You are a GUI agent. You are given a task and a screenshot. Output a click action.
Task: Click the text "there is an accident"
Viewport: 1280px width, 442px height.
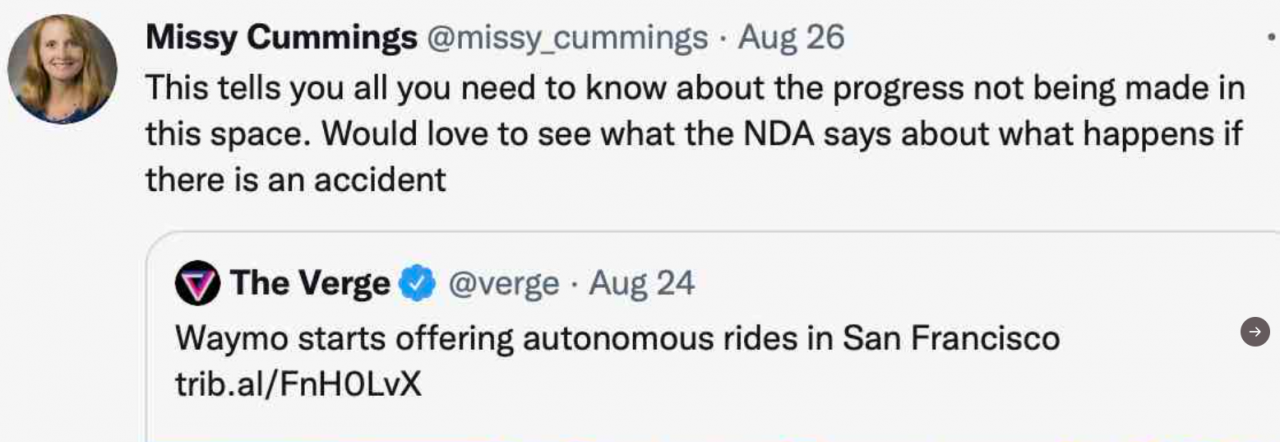tap(295, 179)
